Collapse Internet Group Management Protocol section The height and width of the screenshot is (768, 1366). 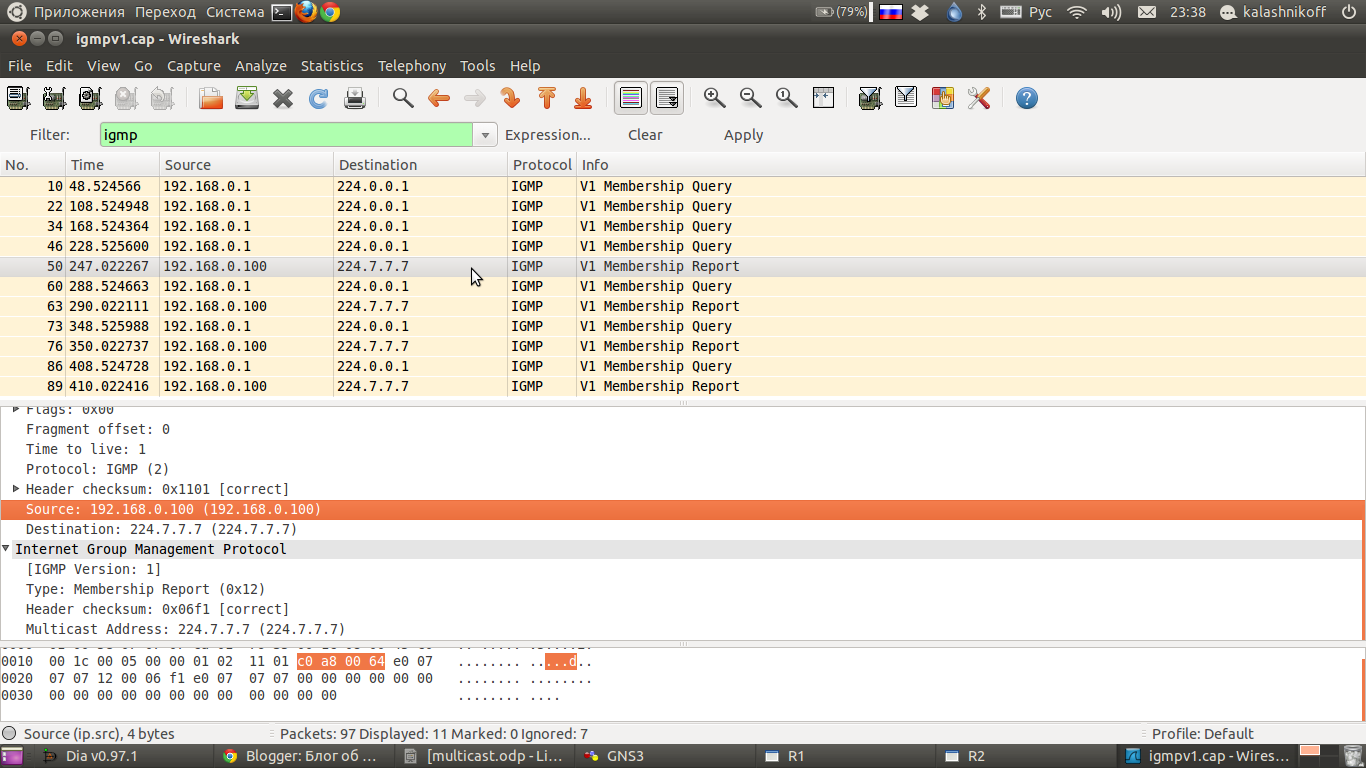(x=7, y=549)
